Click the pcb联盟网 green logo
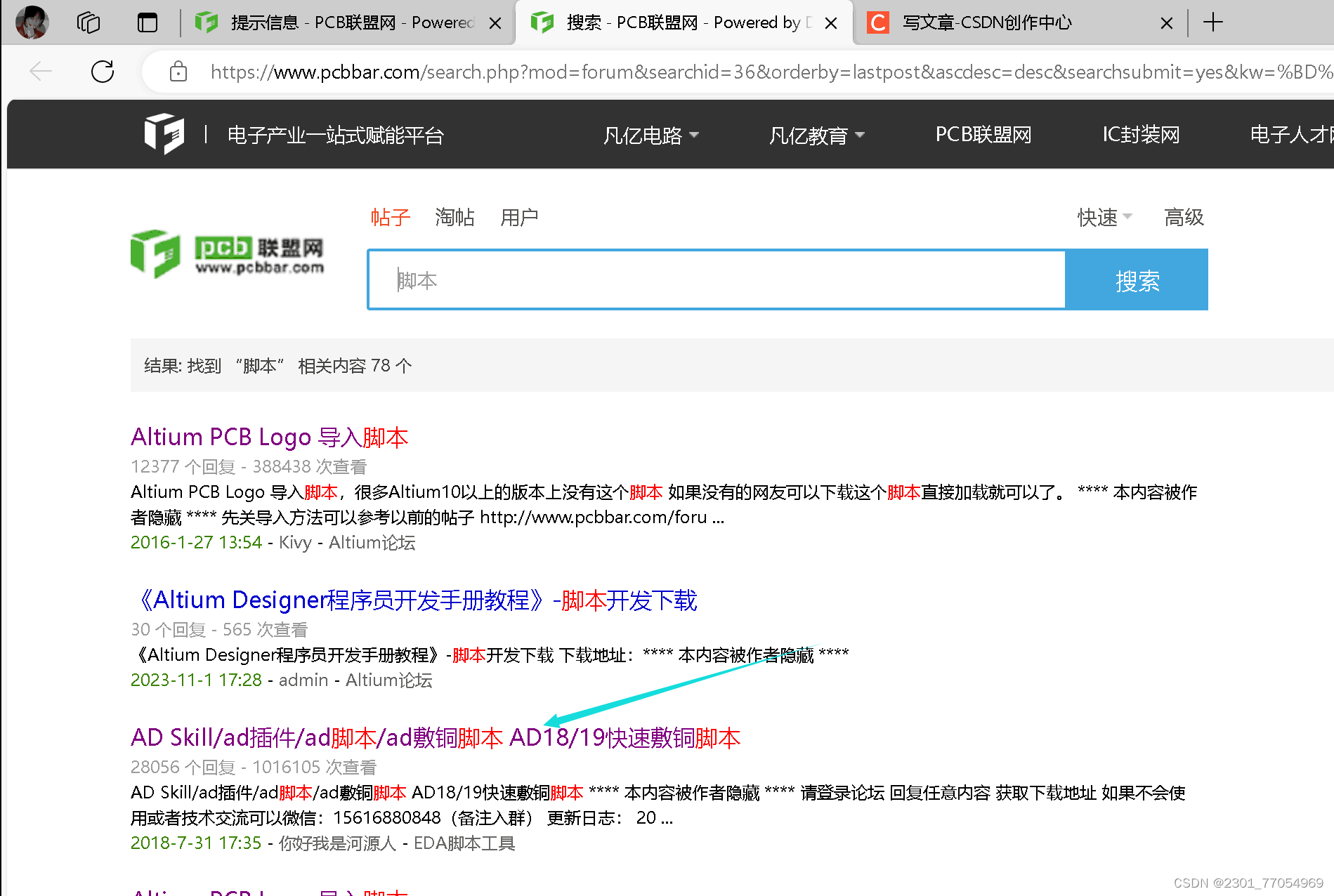 227,254
